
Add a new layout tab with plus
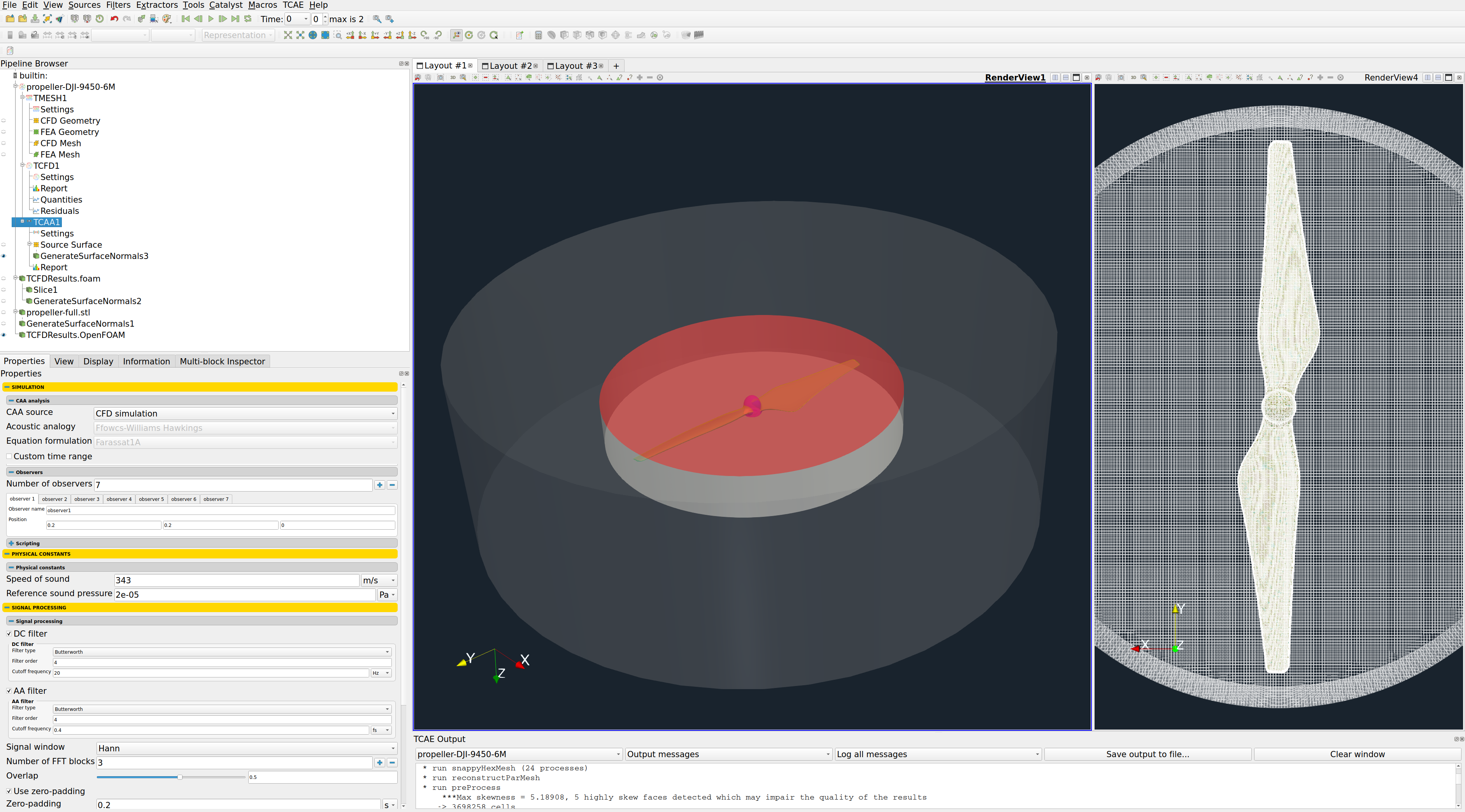point(615,66)
